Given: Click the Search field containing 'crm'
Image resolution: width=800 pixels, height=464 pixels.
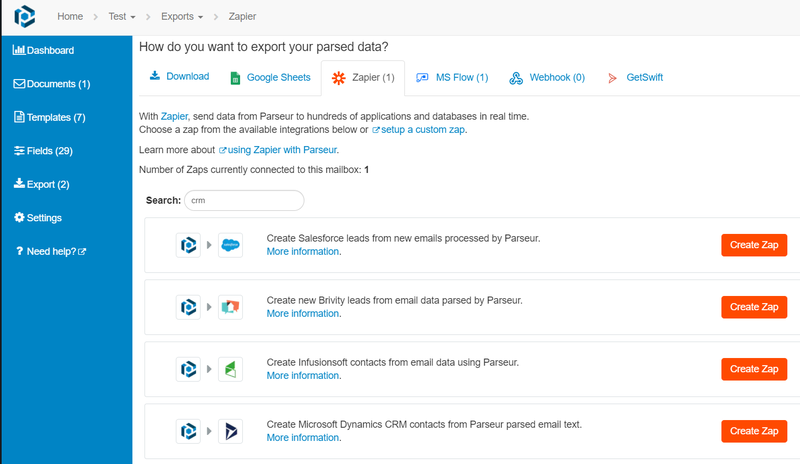Looking at the screenshot, I should [244, 200].
